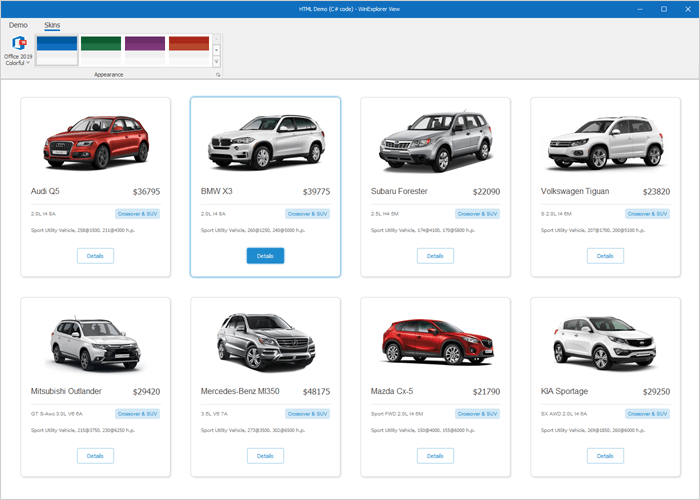Choose the blue skin palette swatch
This screenshot has height=500, width=700.
[57, 50]
